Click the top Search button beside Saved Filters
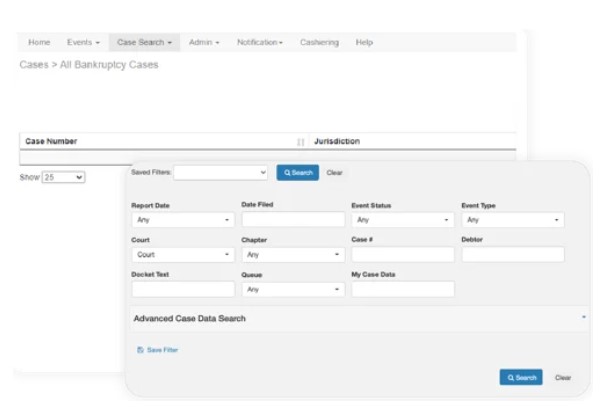The image size is (604, 409). (297, 173)
